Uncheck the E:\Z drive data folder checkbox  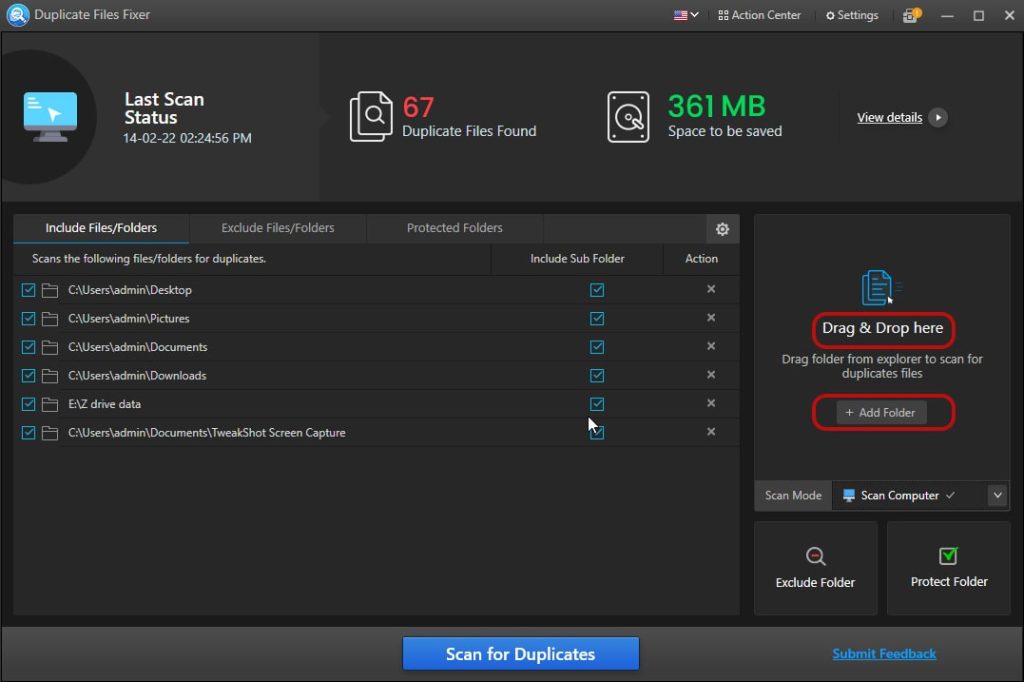[x=28, y=404]
